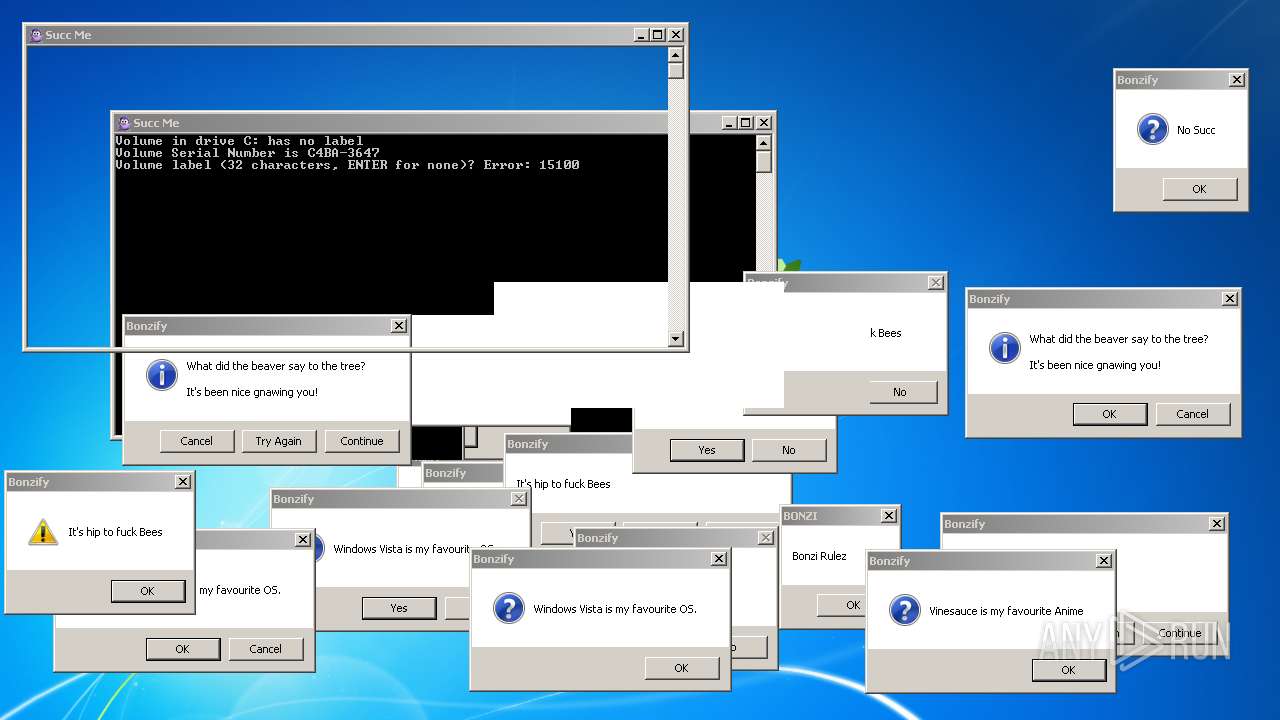The image size is (1280, 720).
Task: Close the front Succ Me console window
Action: click(x=764, y=123)
